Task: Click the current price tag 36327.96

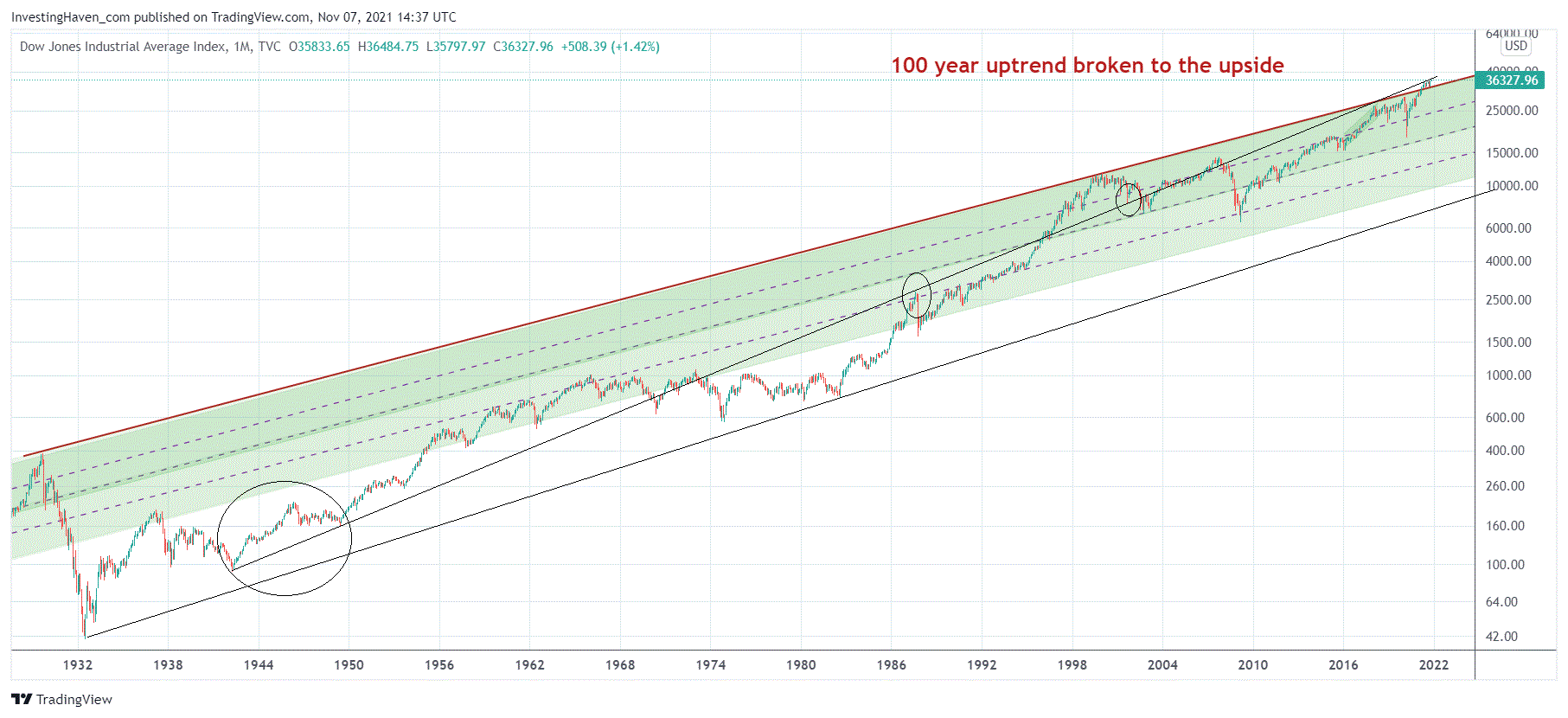Action: coord(1512,80)
